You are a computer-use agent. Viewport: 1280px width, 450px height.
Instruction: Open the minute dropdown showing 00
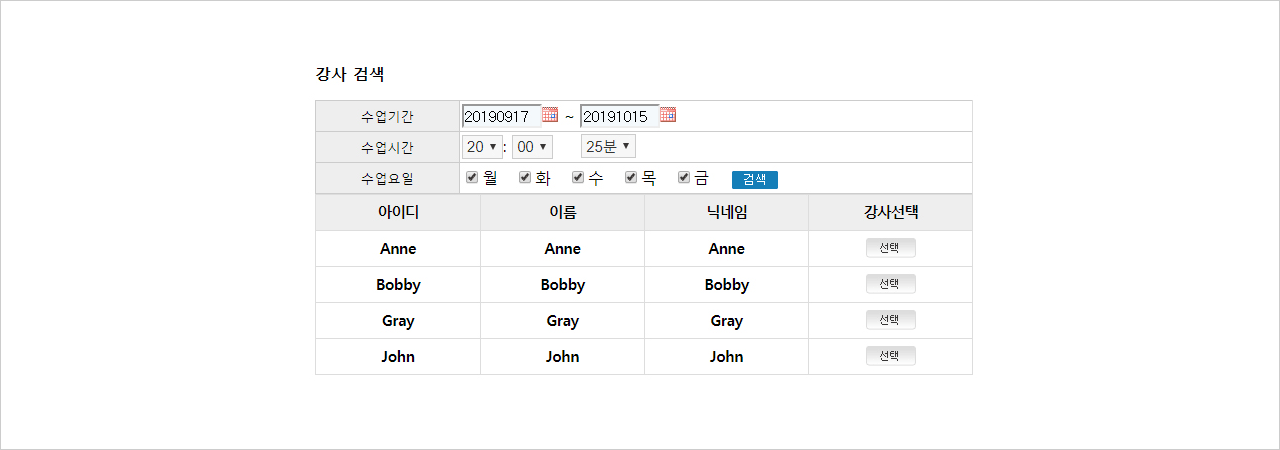click(x=532, y=147)
